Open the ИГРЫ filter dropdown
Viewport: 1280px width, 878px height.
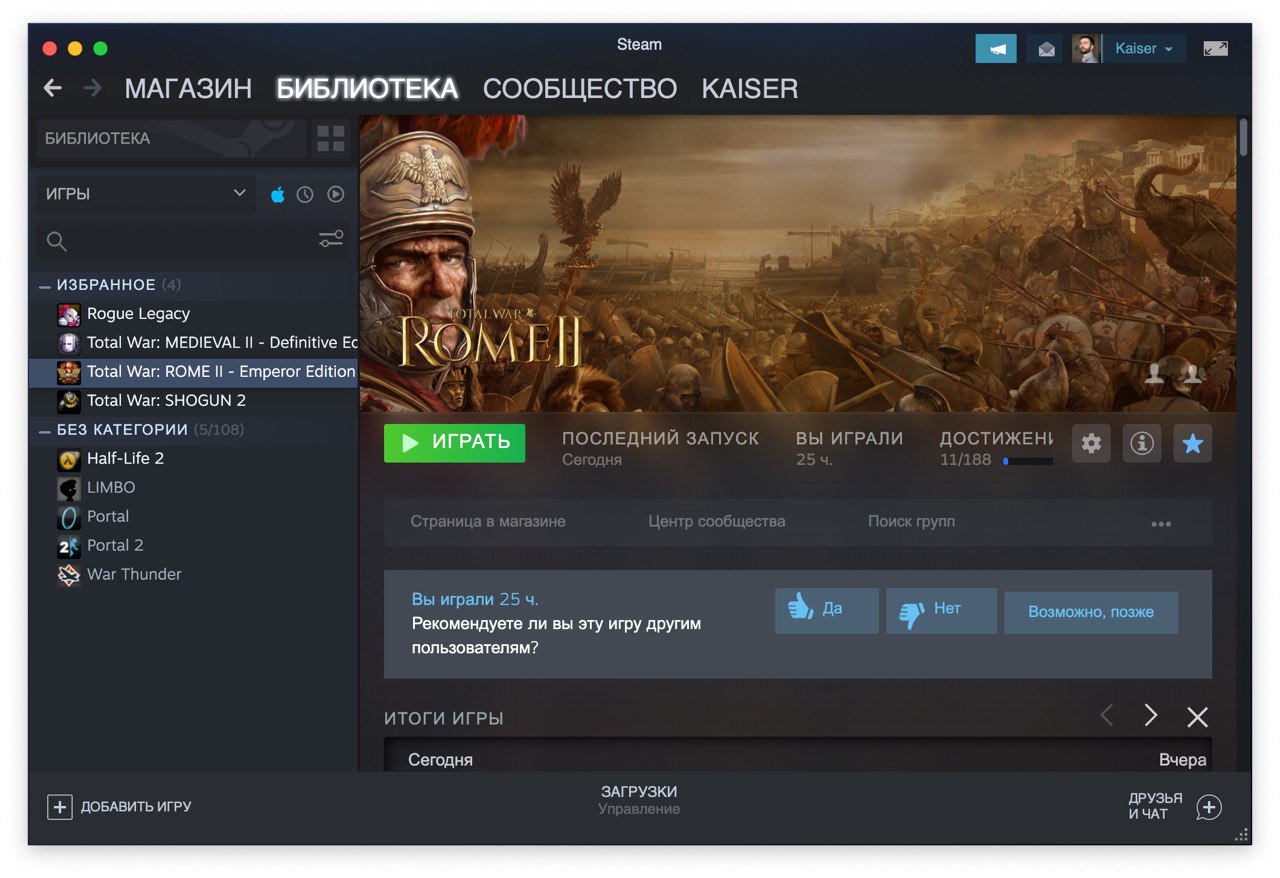pyautogui.click(x=146, y=194)
